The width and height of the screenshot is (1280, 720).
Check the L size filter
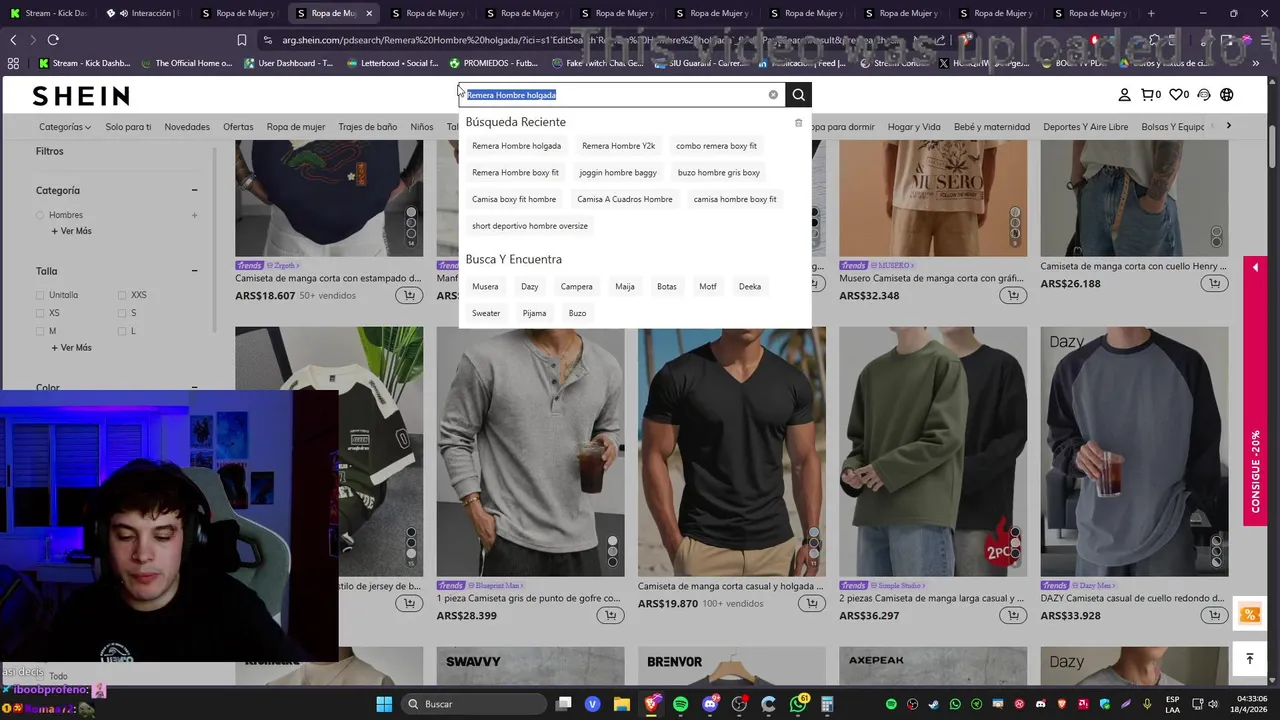[x=122, y=331]
